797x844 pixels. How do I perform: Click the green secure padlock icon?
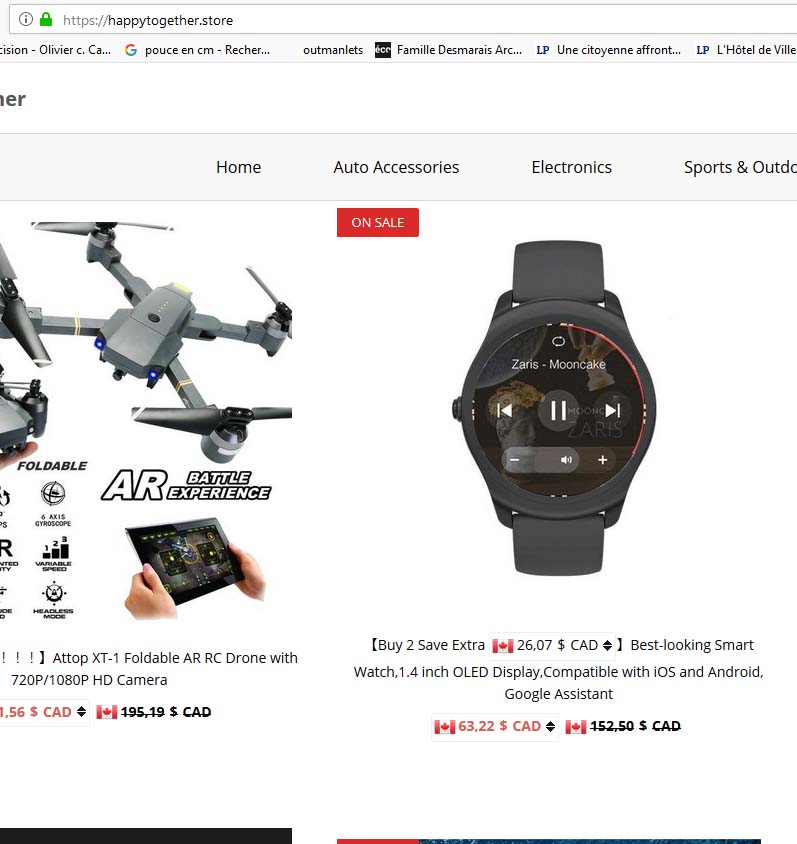[x=46, y=20]
